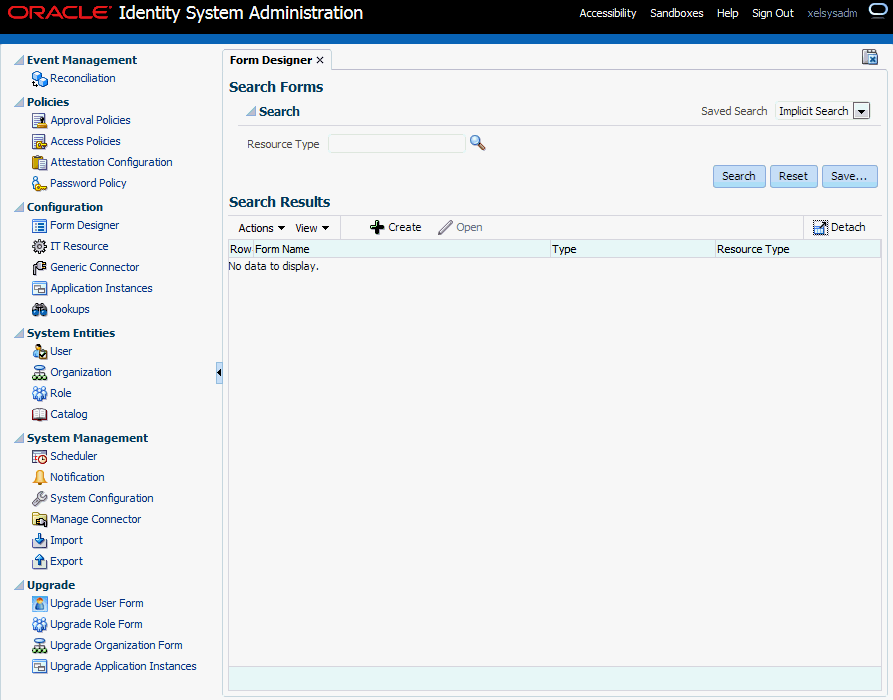Screen dimensions: 893x700
Task: Click the Access Policies icon
Action: coord(39,141)
